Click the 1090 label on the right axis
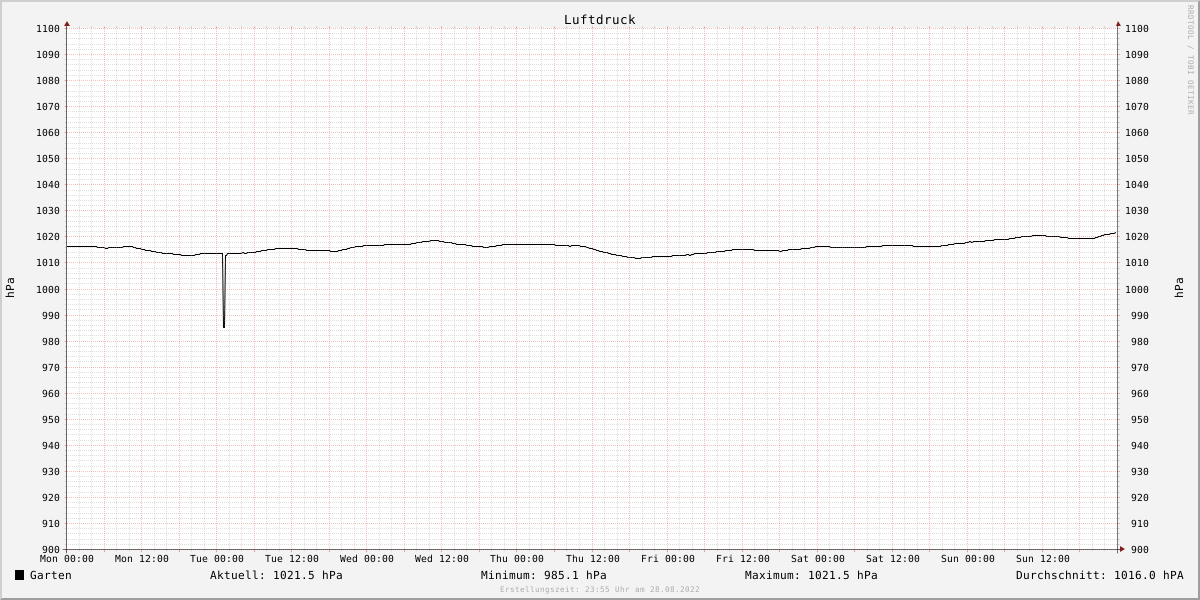 [x=1137, y=55]
